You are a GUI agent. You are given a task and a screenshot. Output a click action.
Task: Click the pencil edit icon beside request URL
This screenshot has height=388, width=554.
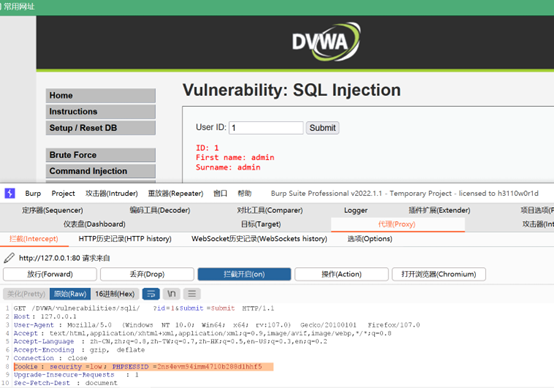coord(9,258)
